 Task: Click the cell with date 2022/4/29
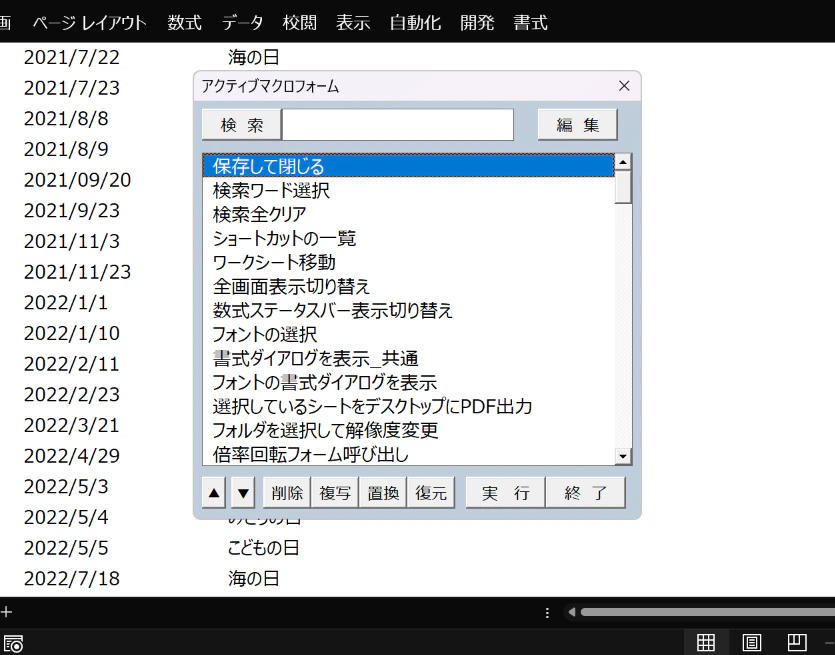[x=72, y=456]
